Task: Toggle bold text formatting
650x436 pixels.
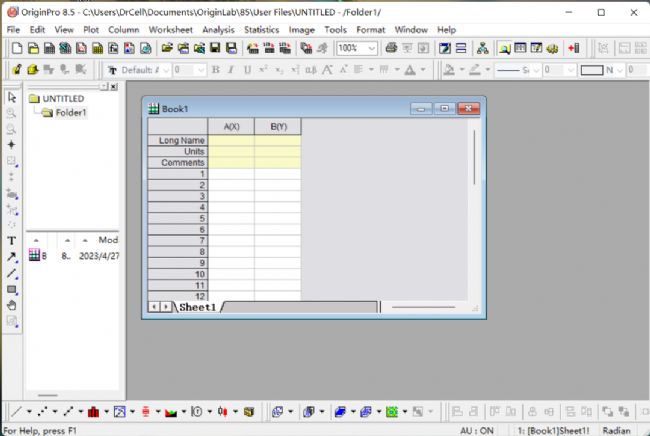Action: pos(215,70)
